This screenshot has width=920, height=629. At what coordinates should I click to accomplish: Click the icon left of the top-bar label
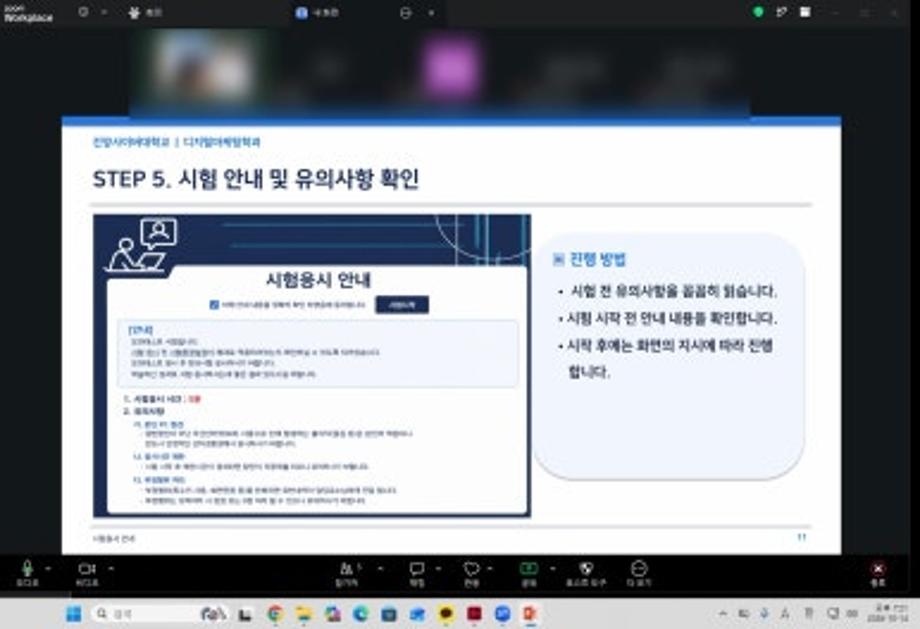pyautogui.click(x=134, y=12)
